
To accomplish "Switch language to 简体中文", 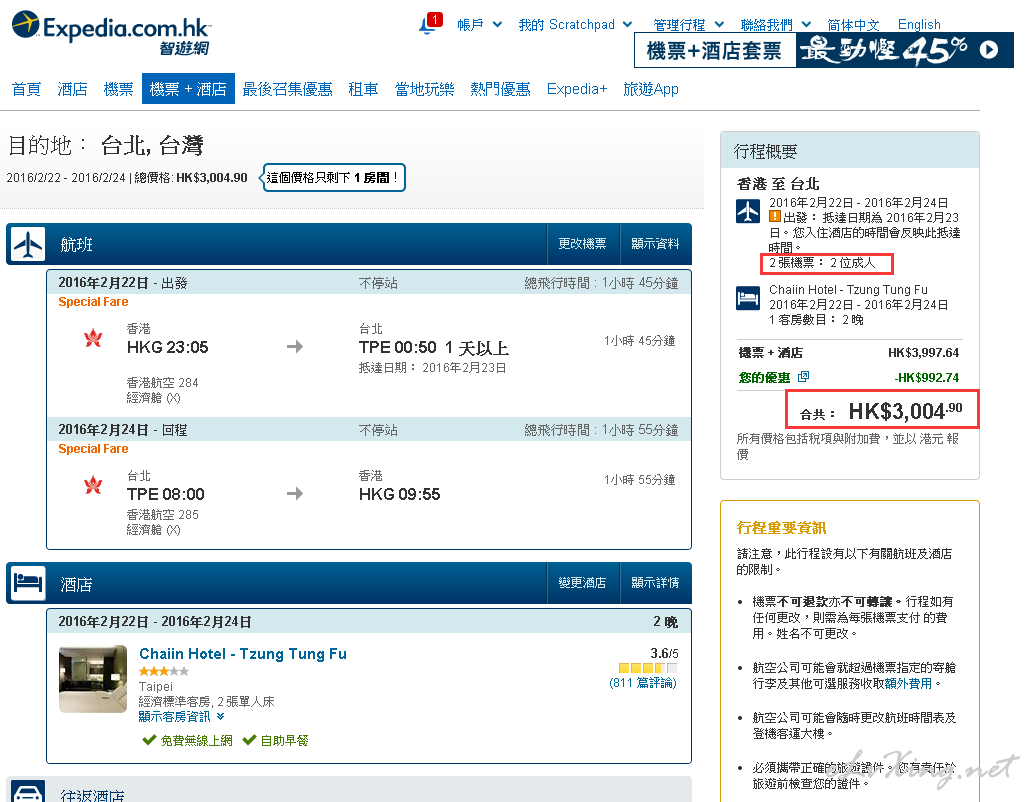I will pyautogui.click(x=853, y=24).
